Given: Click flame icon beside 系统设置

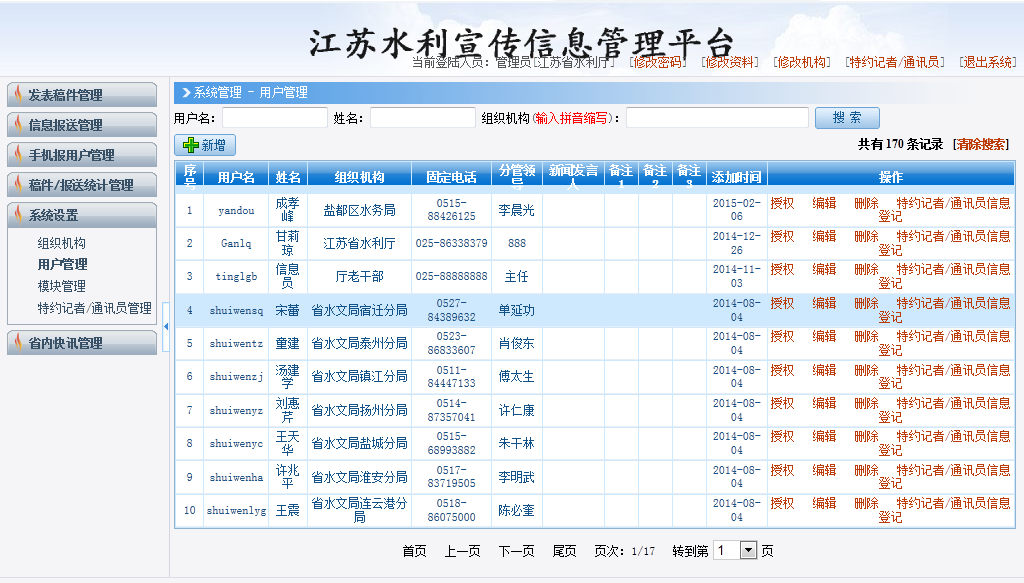Looking at the screenshot, I should pyautogui.click(x=18, y=215).
